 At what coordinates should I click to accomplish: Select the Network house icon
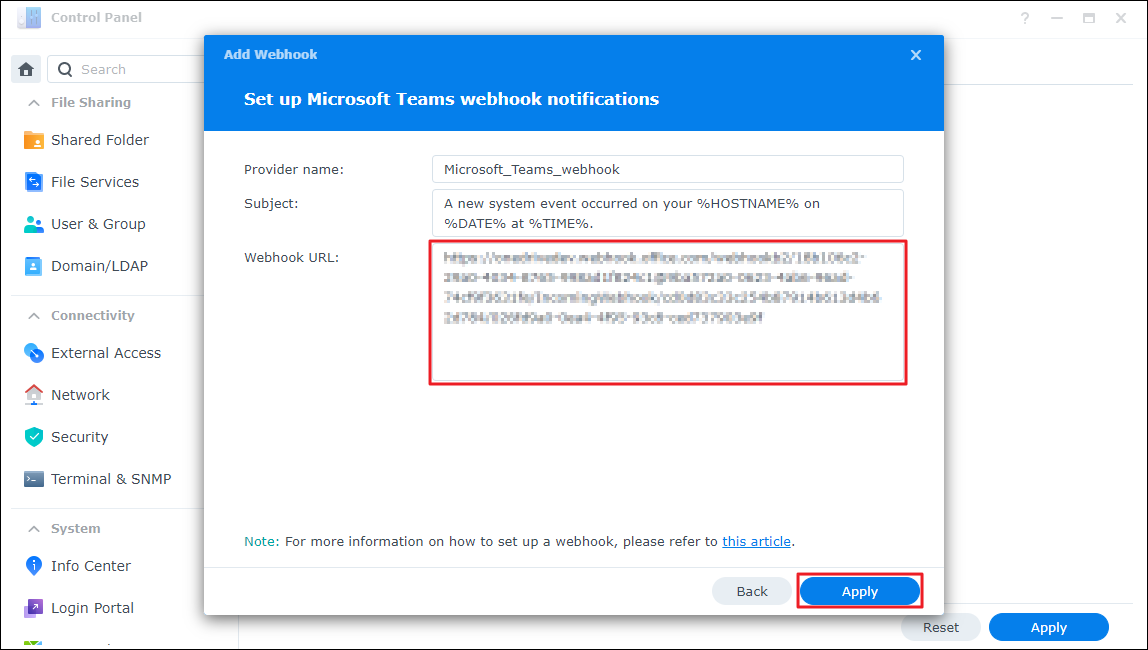34,395
